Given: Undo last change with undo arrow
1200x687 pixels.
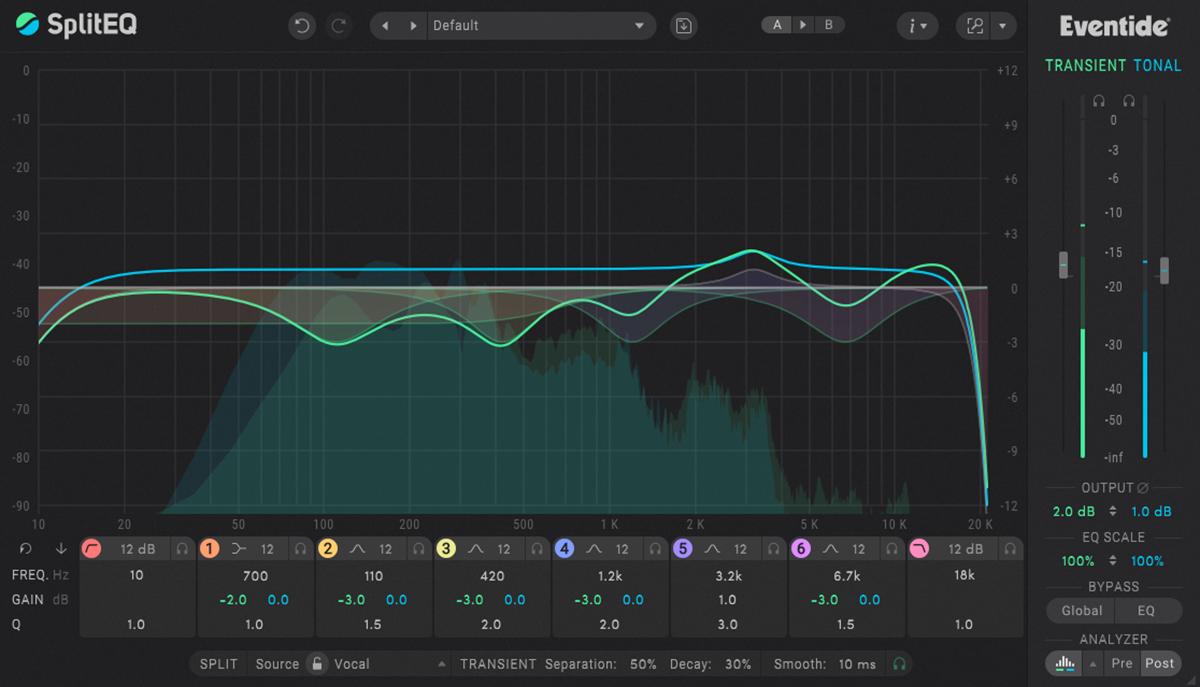Looking at the screenshot, I should tap(301, 26).
